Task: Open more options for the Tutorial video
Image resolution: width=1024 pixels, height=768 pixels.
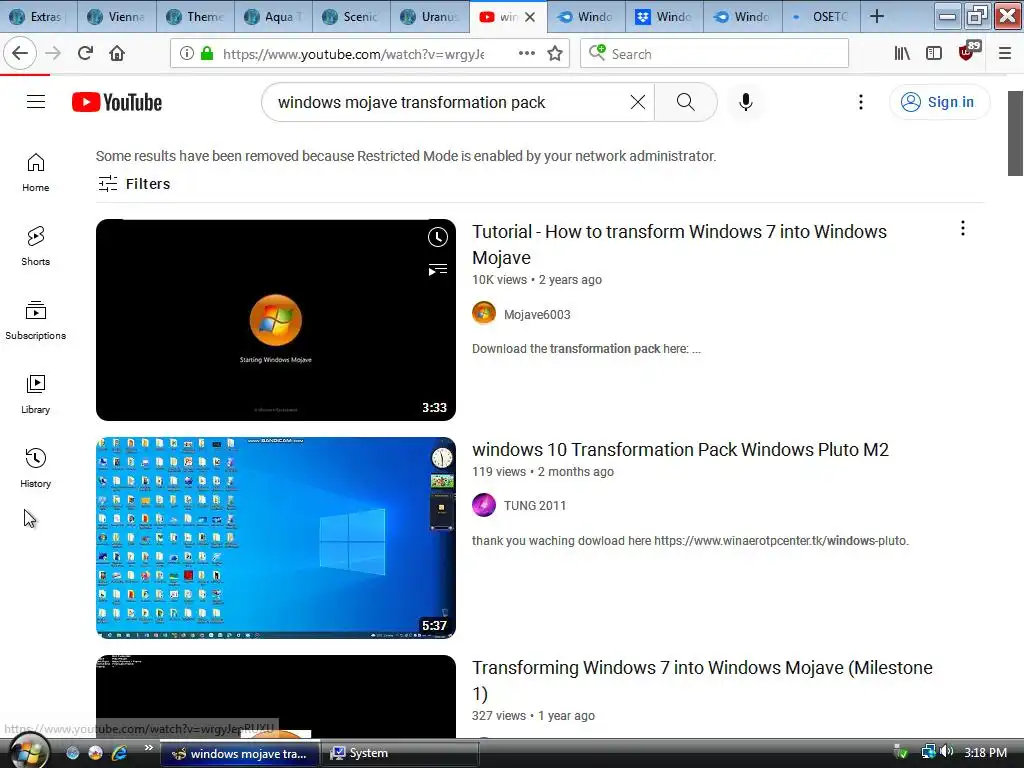Action: [963, 228]
